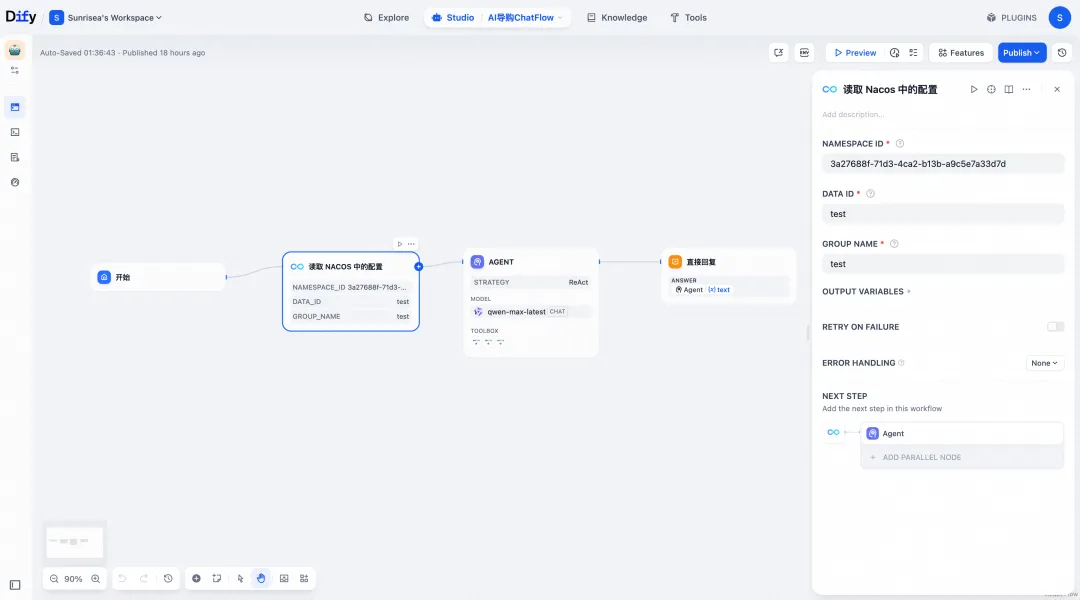Open the Tools tab
The height and width of the screenshot is (600, 1080).
[x=688, y=17]
